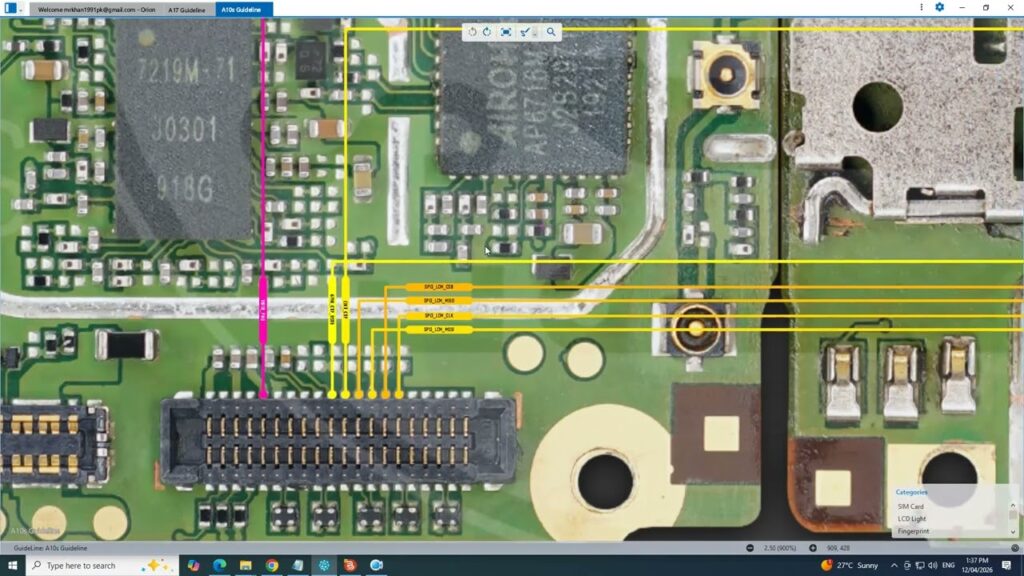The width and height of the screenshot is (1024, 576).
Task: Open Google Chrome from the taskbar
Action: pos(272,565)
